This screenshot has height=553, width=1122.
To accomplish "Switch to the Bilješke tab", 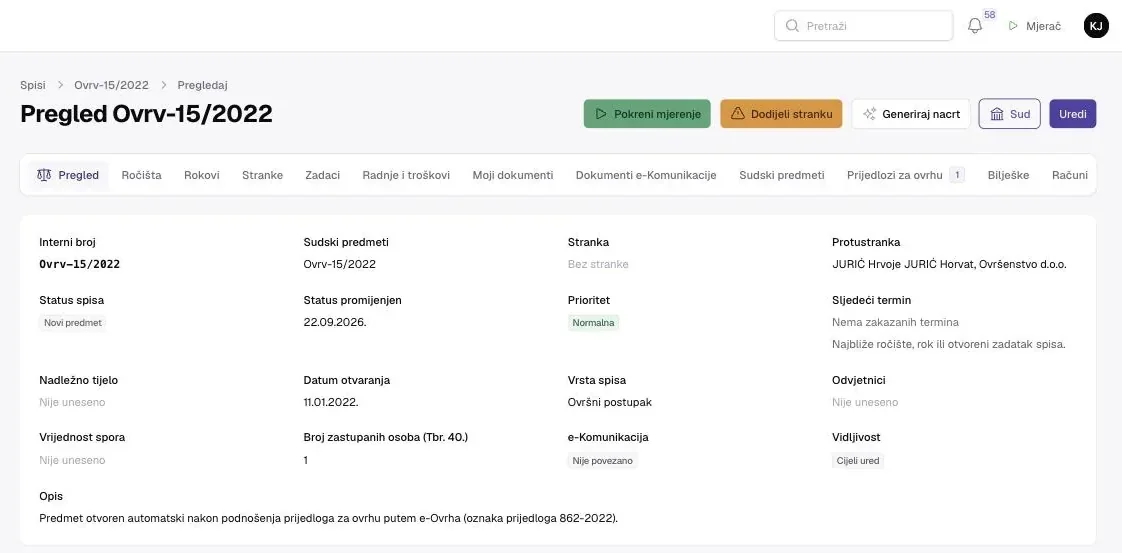I will (1008, 175).
